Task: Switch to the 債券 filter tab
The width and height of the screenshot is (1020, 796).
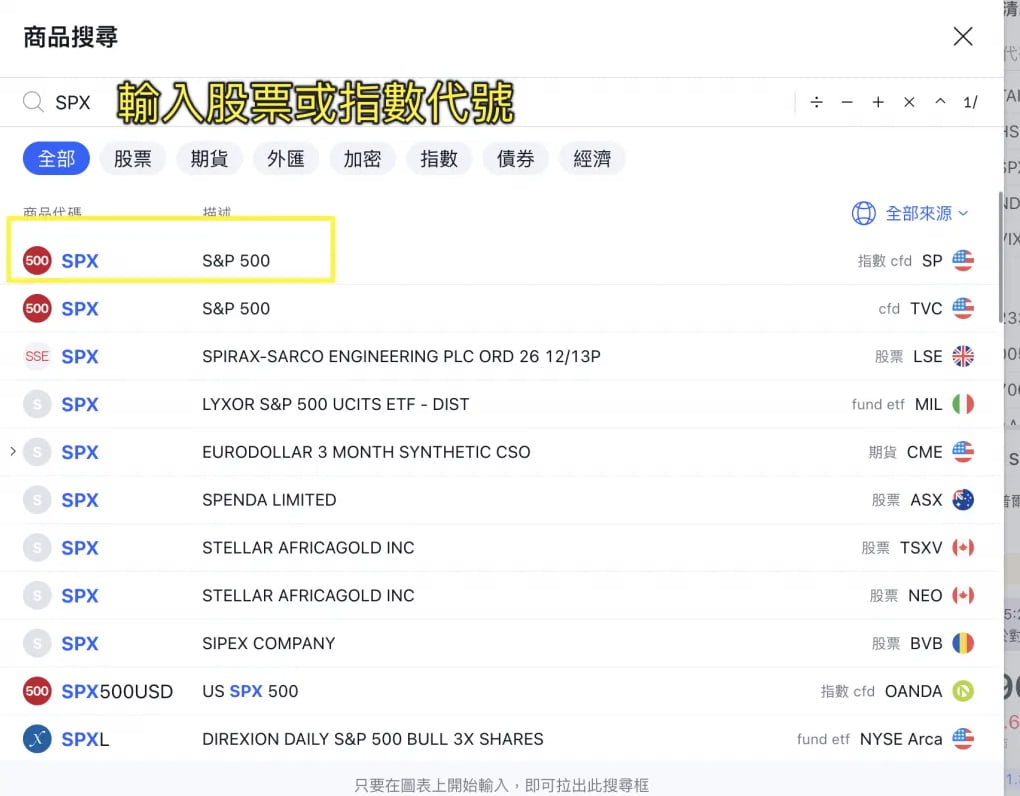Action: coord(516,158)
